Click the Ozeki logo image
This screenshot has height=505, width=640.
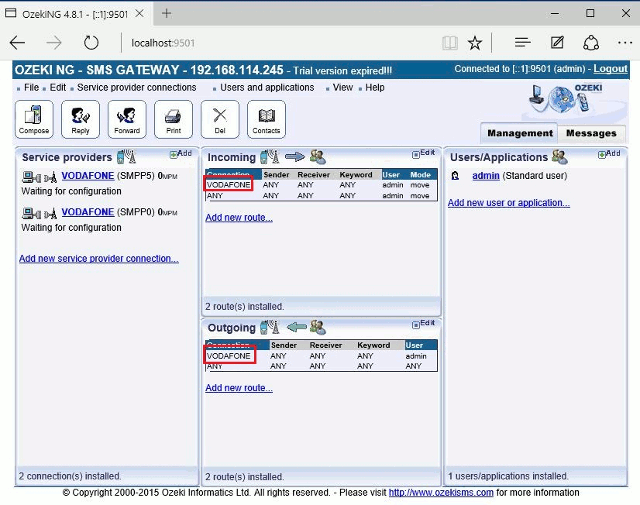[567, 99]
